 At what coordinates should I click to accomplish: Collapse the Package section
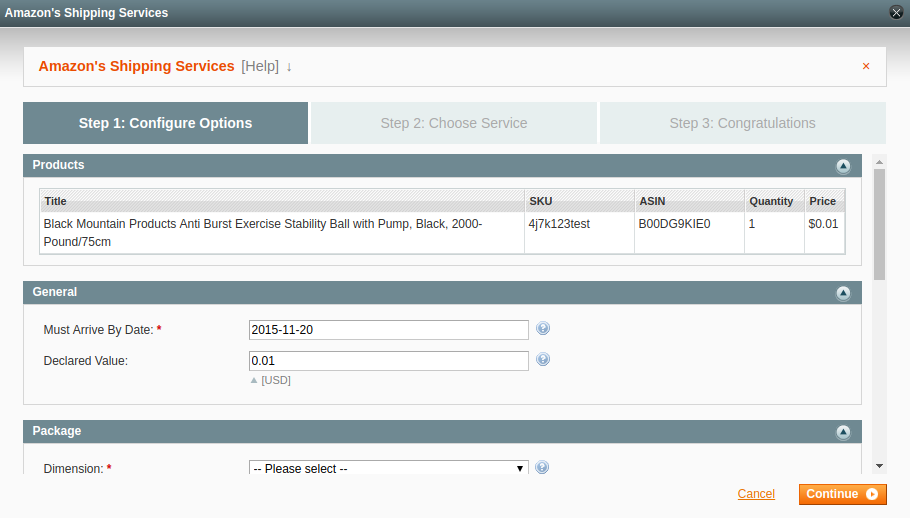843,432
